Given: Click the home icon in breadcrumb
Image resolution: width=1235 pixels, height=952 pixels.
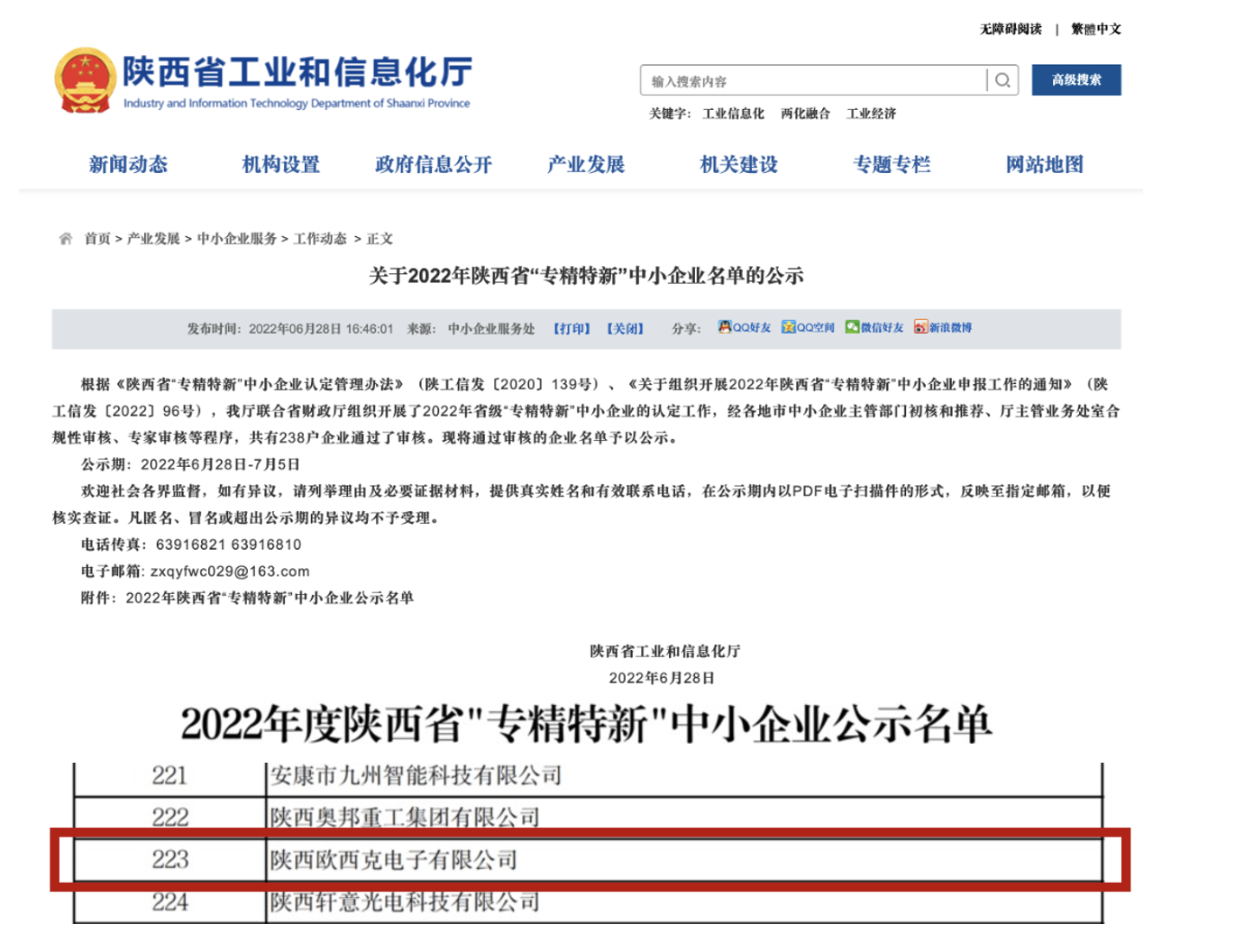Looking at the screenshot, I should click(x=65, y=239).
